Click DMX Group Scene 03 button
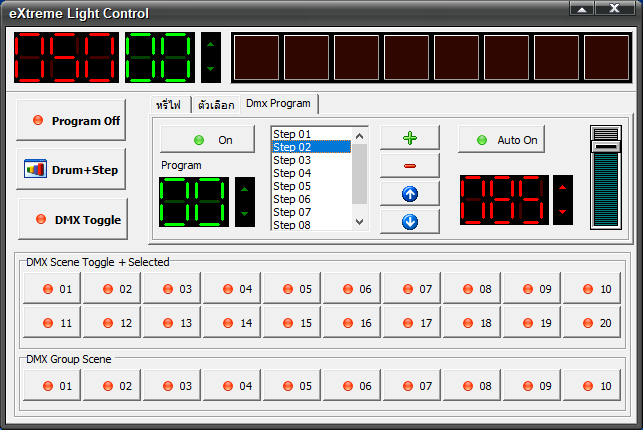Image resolution: width=643 pixels, height=430 pixels. (172, 386)
